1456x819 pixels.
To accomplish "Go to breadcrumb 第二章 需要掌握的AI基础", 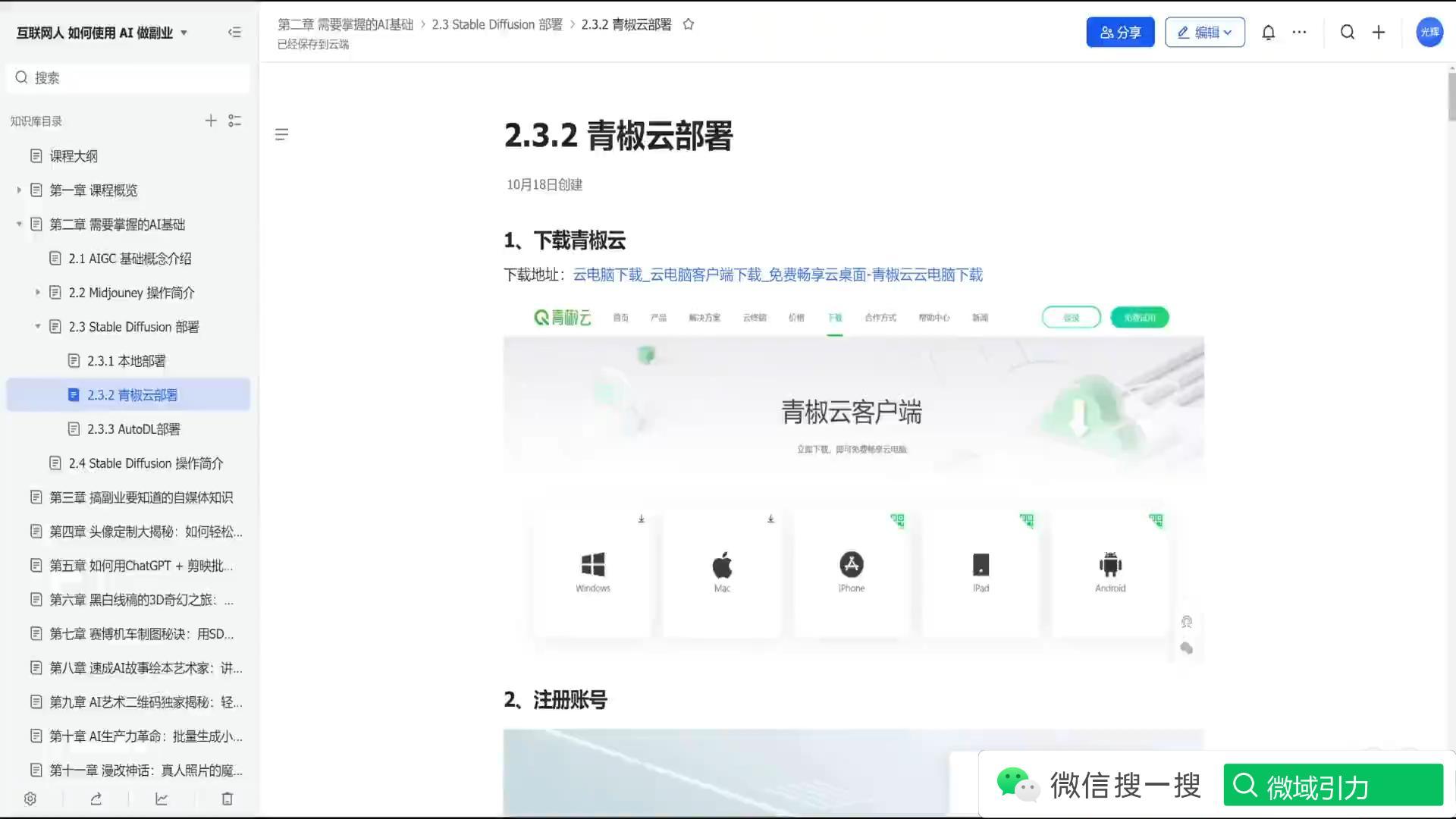I will pyautogui.click(x=345, y=24).
